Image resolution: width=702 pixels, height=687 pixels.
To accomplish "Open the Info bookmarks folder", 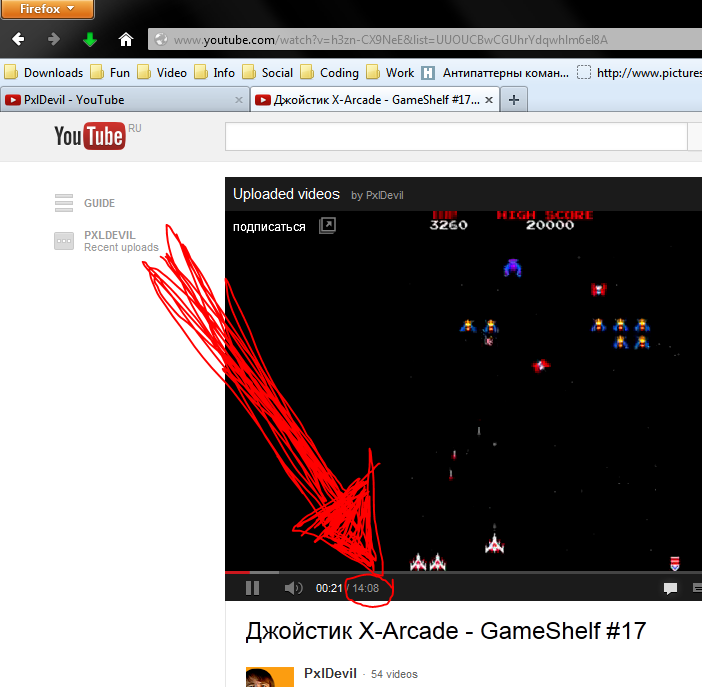I will 214,73.
